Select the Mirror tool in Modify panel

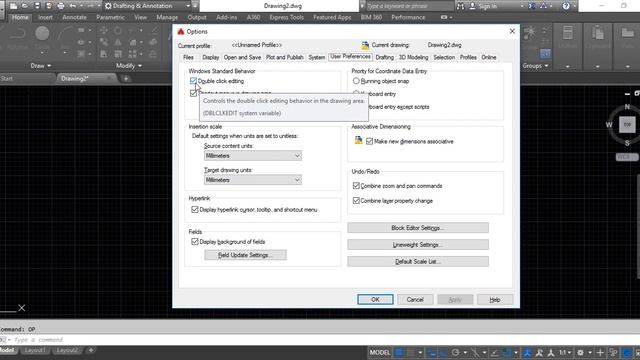click(x=118, y=42)
